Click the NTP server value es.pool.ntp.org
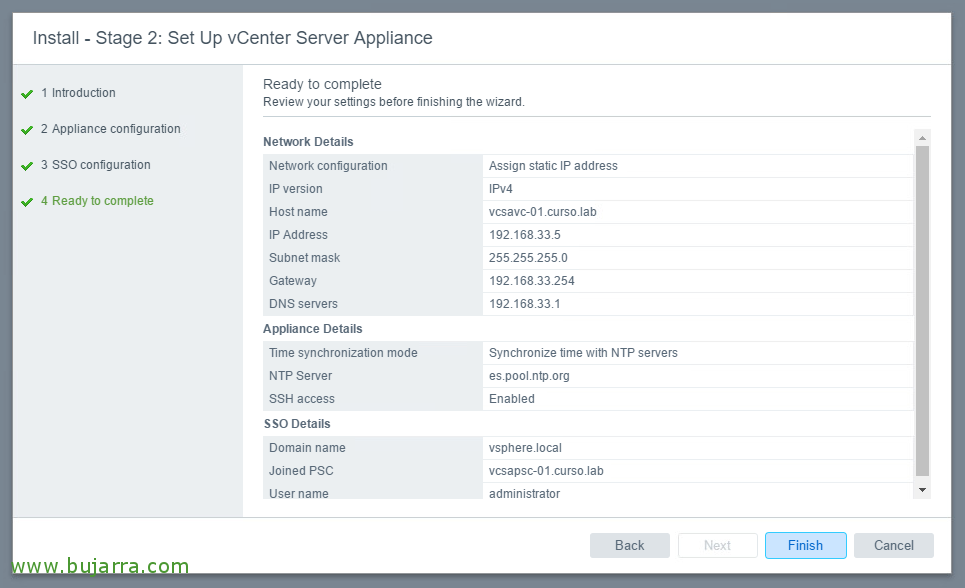Screen dimensions: 965x588 pyautogui.click(x=529, y=376)
